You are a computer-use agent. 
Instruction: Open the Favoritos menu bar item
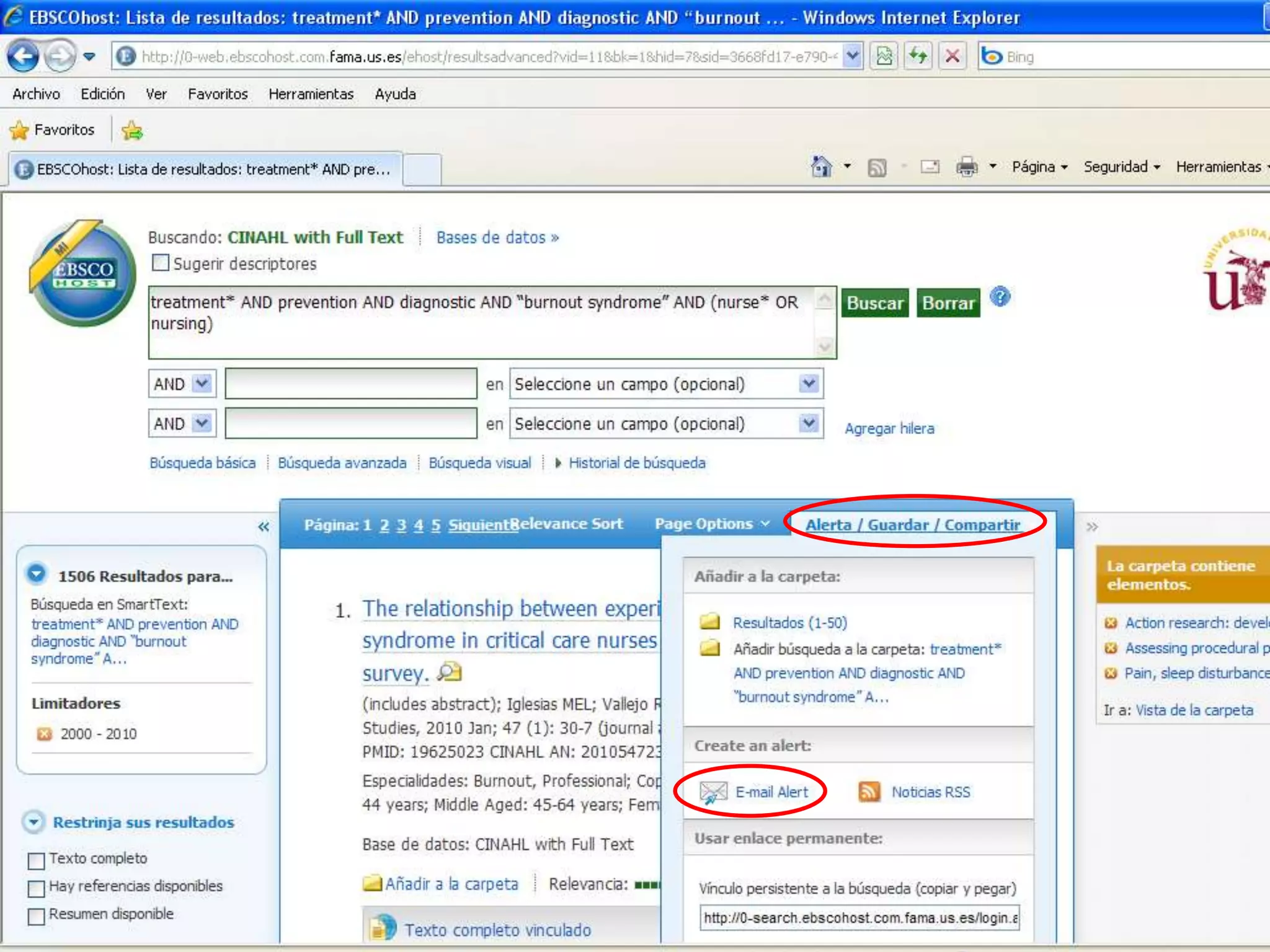point(217,94)
